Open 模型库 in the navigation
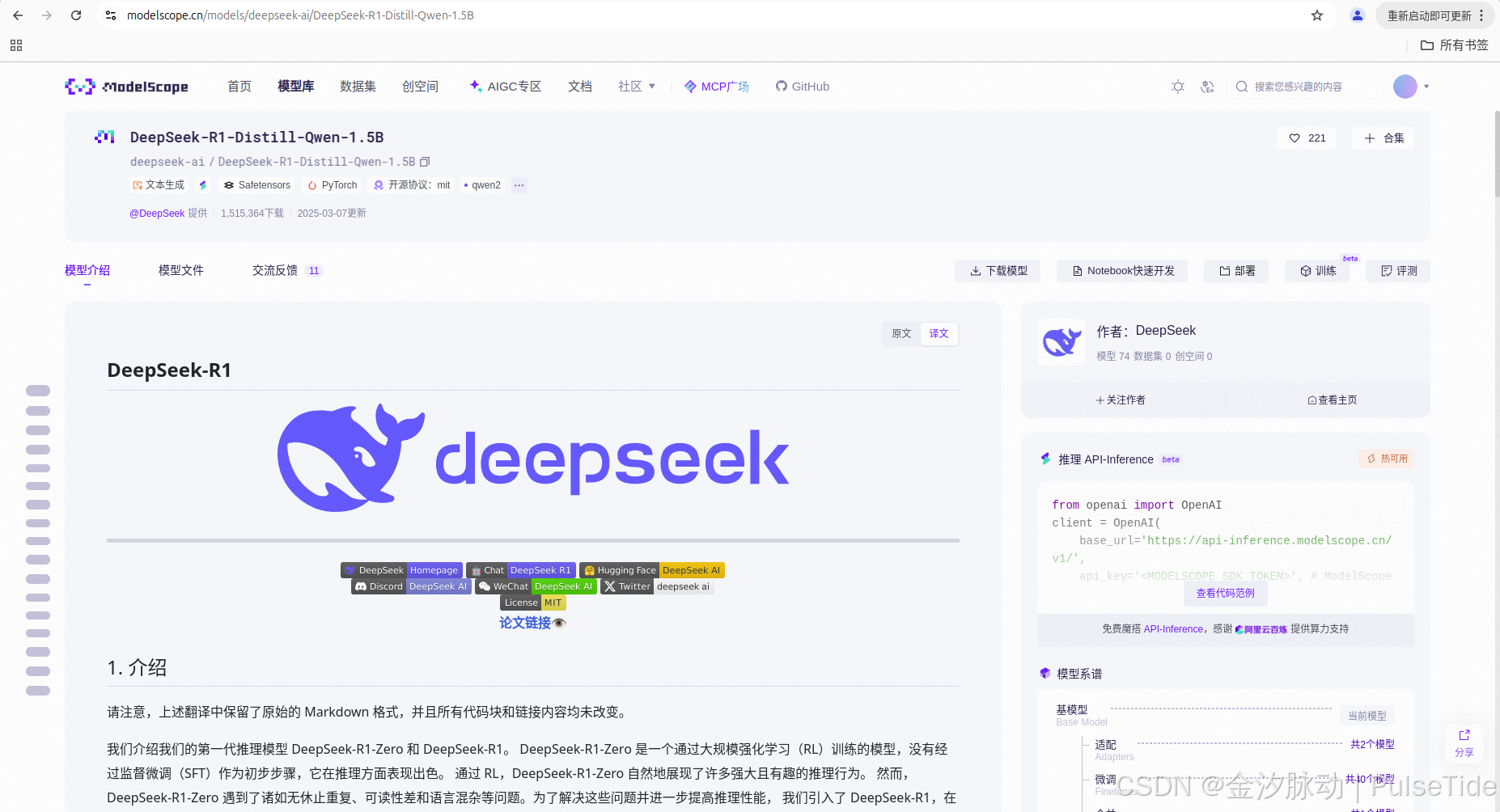 (296, 87)
